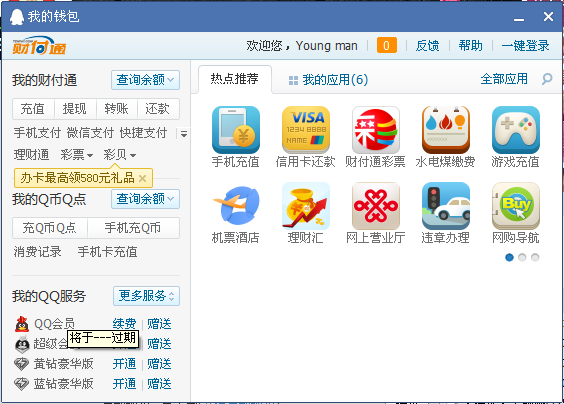Screen dimensions: 564x404
Task: Go to second app page dot
Action: coord(522,257)
